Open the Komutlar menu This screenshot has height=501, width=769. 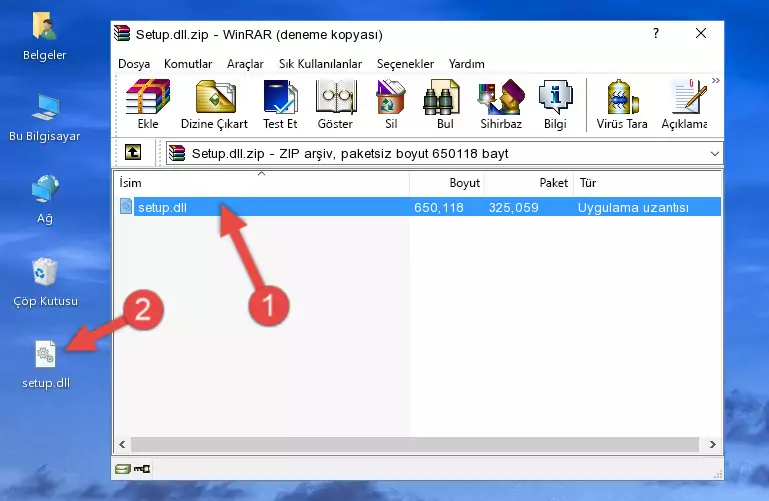coord(188,64)
